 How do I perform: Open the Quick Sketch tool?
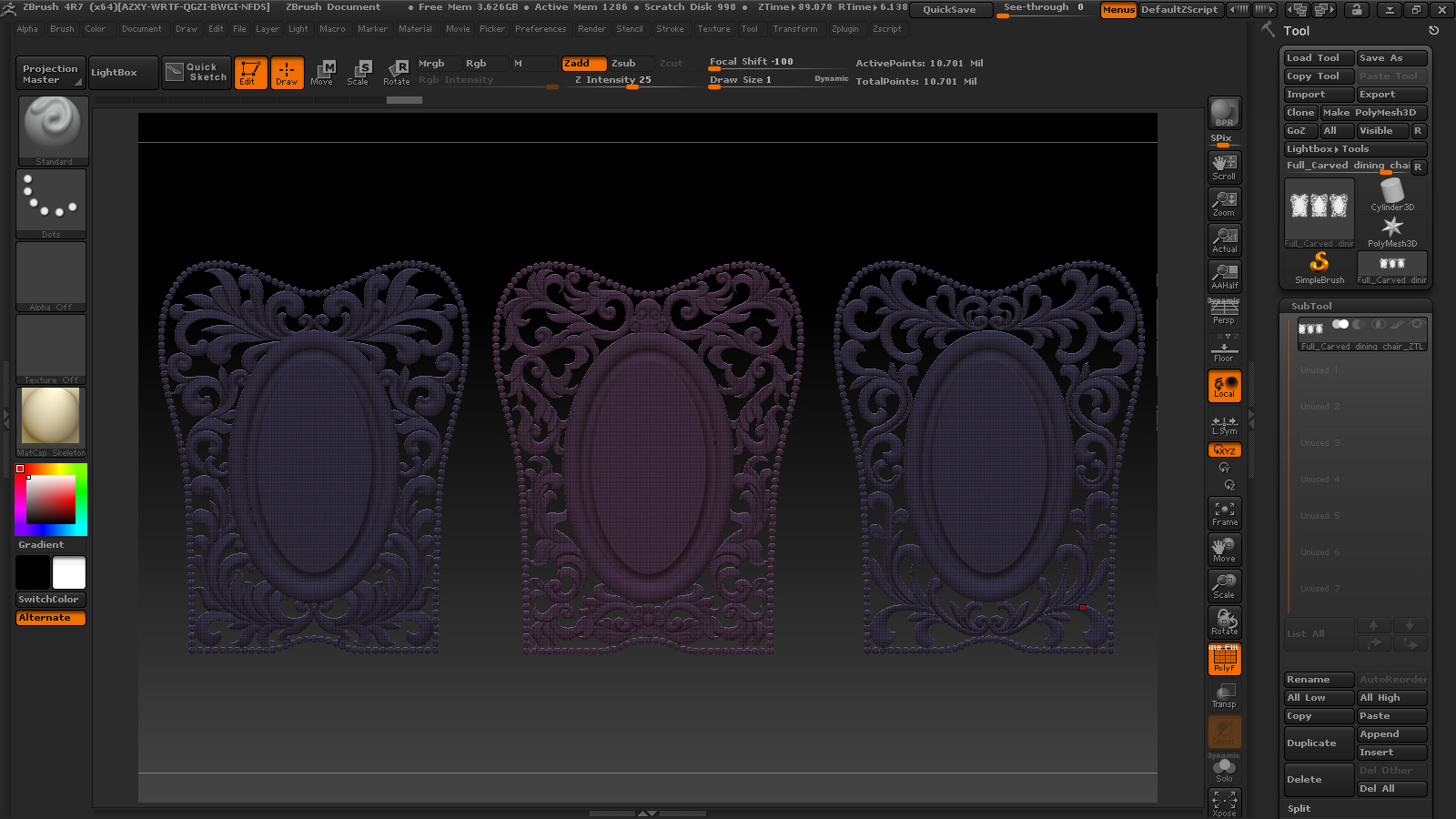tap(197, 72)
